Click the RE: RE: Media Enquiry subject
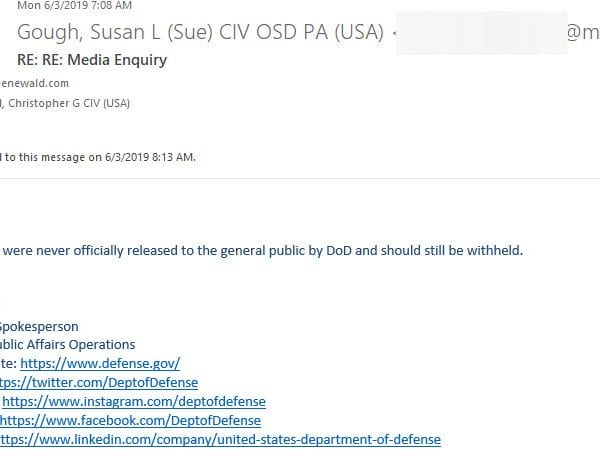The height and width of the screenshot is (457, 600). (x=92, y=60)
